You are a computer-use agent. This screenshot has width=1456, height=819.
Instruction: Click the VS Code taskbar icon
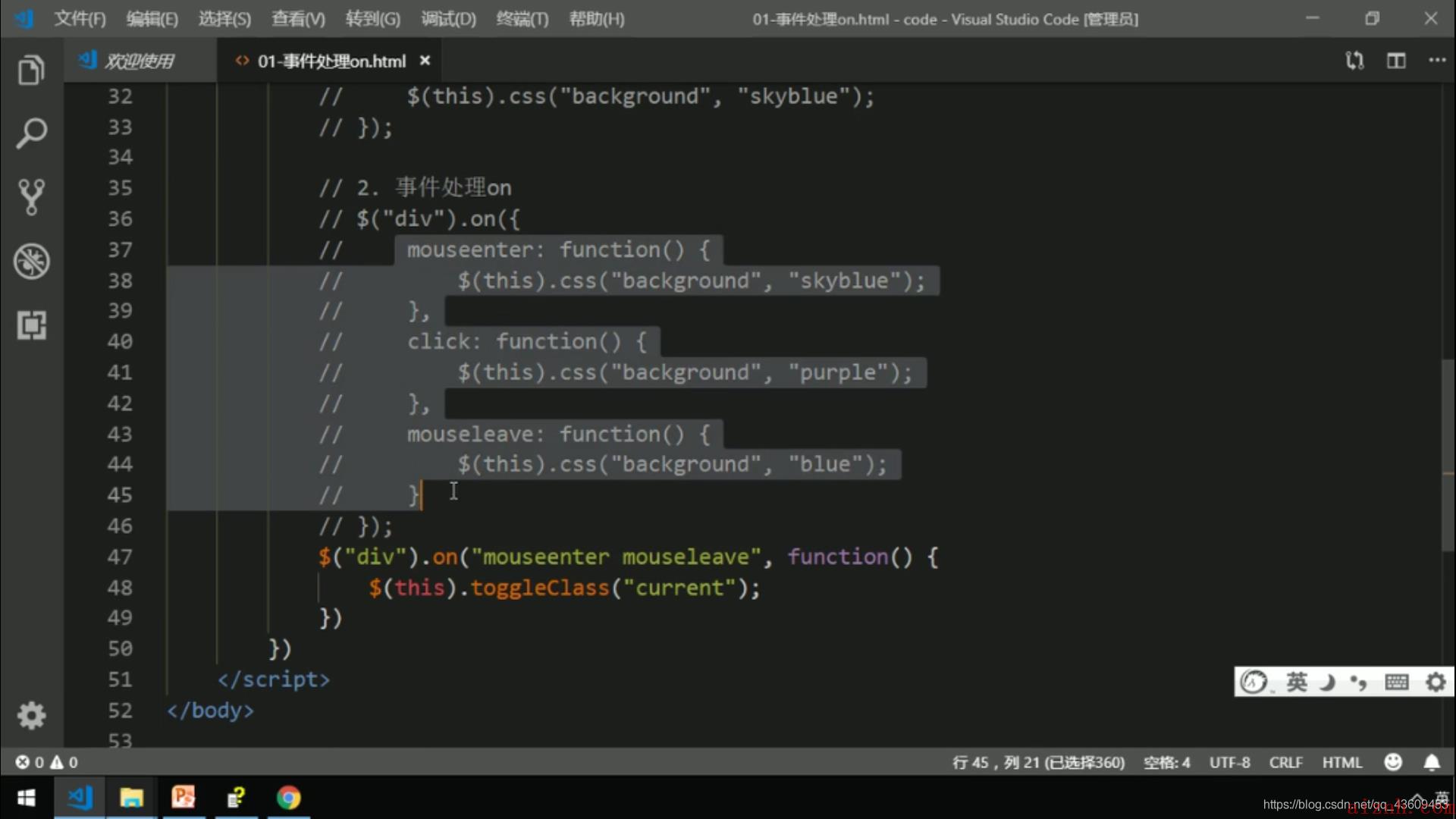pos(80,798)
